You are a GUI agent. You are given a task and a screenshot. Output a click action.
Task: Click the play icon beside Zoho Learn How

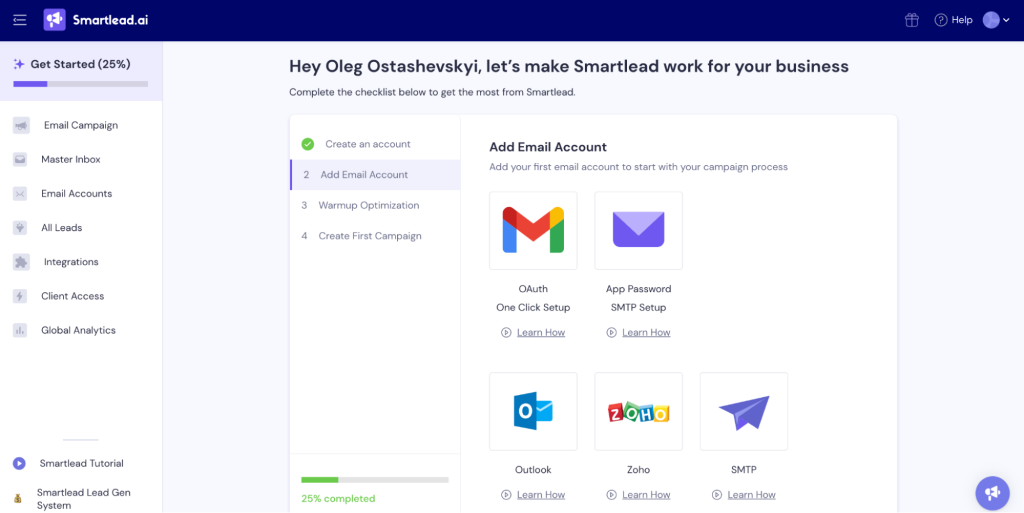coord(611,495)
